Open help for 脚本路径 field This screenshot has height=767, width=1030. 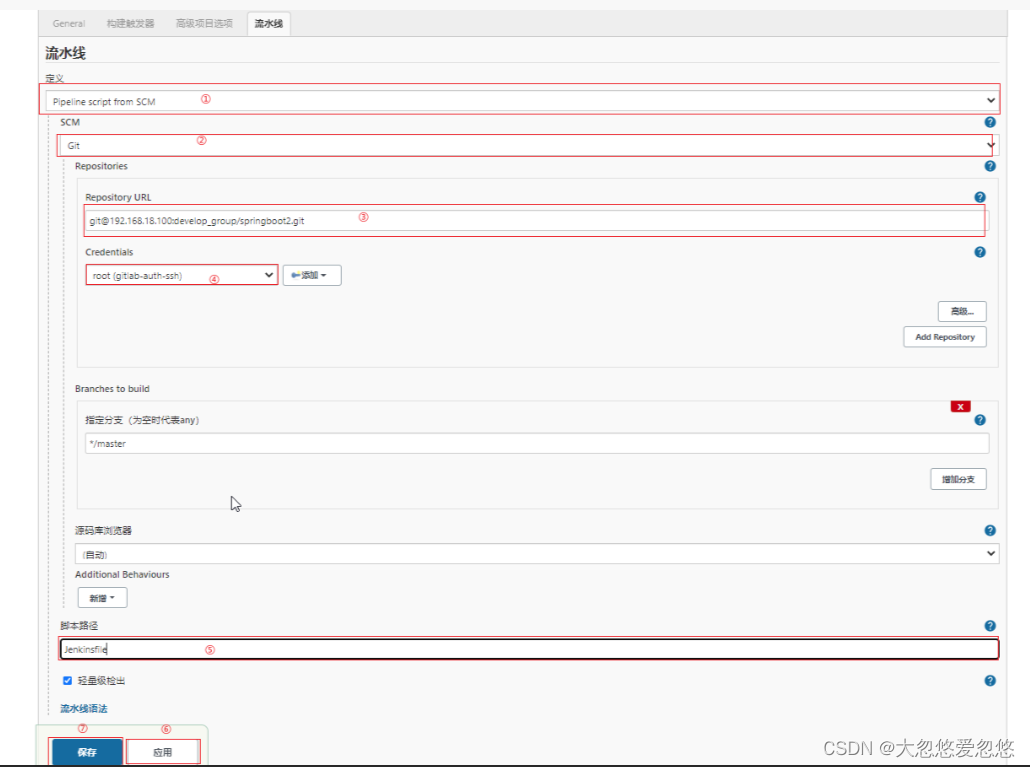tap(990, 626)
